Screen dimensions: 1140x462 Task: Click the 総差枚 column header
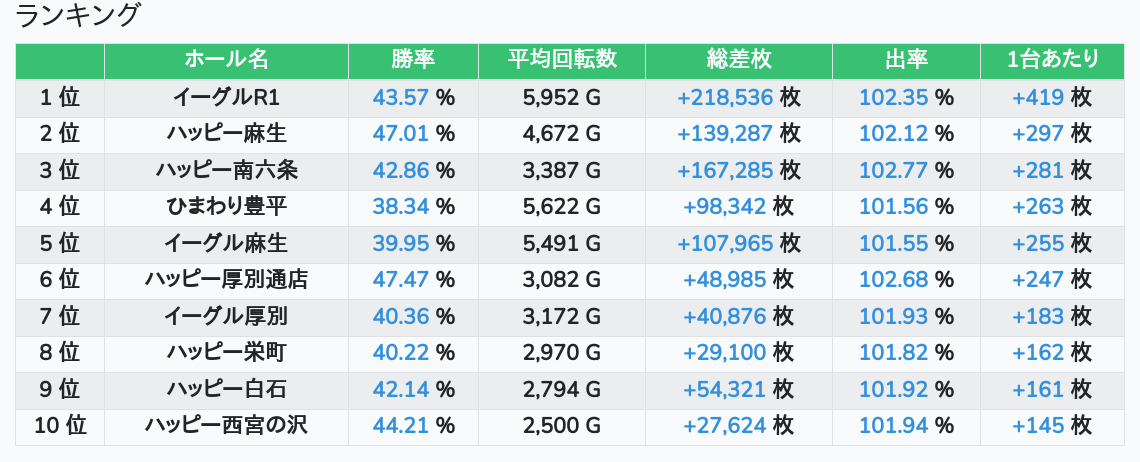pyautogui.click(x=738, y=60)
